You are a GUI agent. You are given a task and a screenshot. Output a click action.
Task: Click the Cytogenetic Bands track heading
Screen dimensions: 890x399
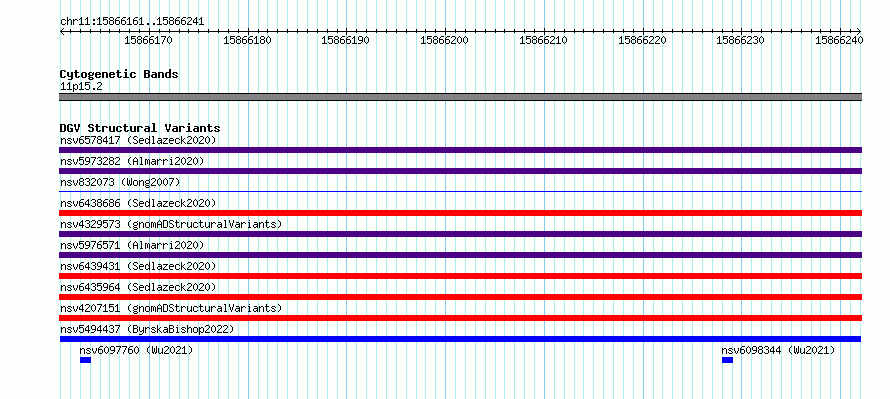pyautogui.click(x=119, y=74)
